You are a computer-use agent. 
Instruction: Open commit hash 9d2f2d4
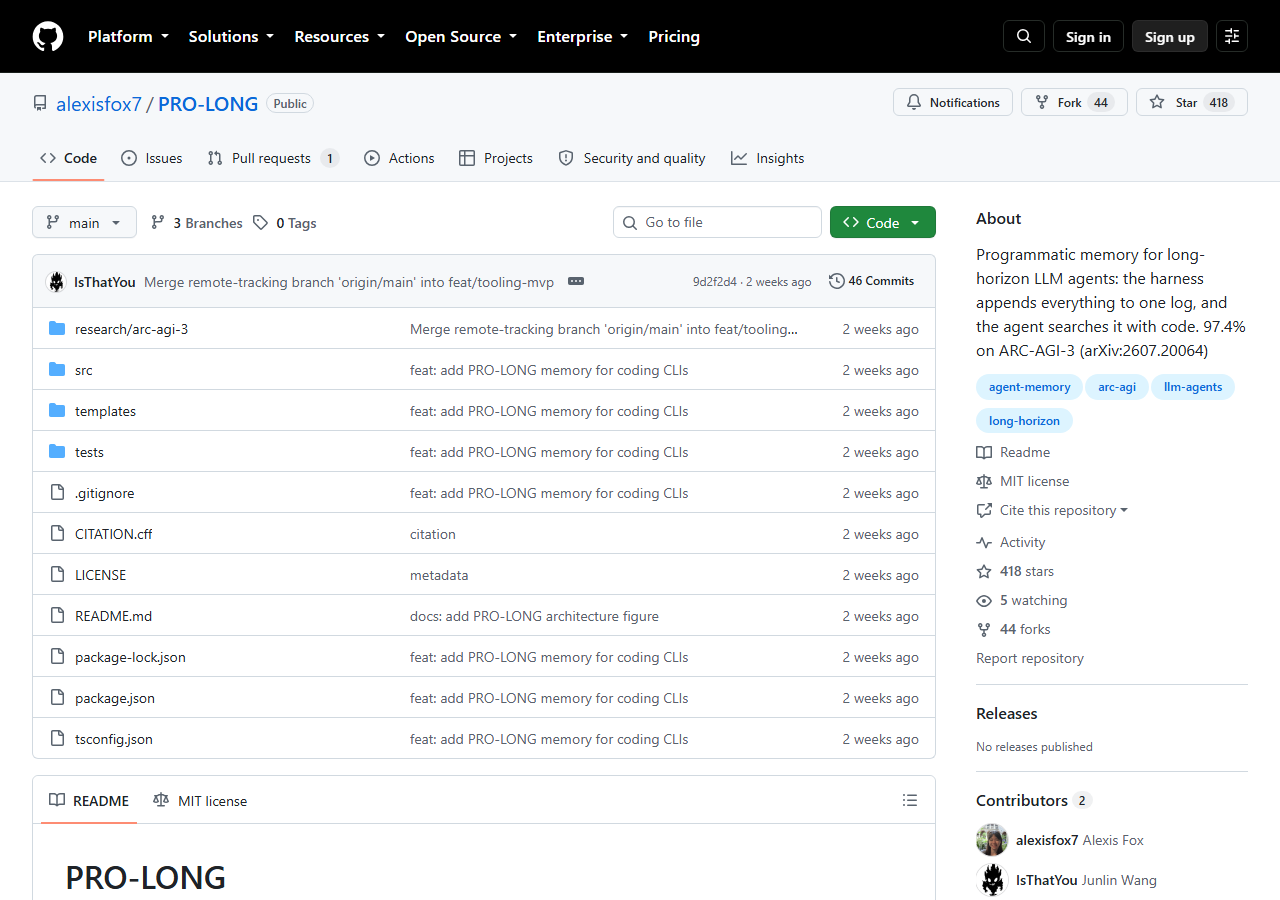pyautogui.click(x=715, y=282)
